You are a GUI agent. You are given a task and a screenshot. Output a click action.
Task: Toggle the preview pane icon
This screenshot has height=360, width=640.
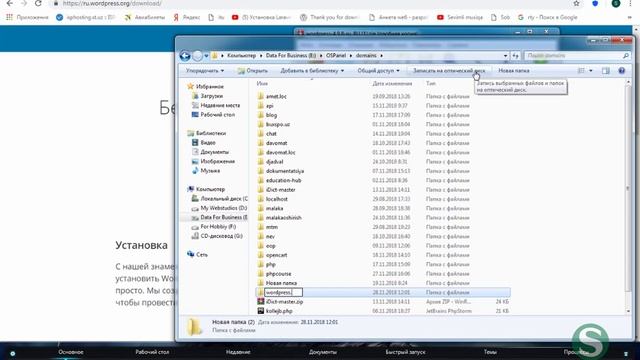point(606,71)
